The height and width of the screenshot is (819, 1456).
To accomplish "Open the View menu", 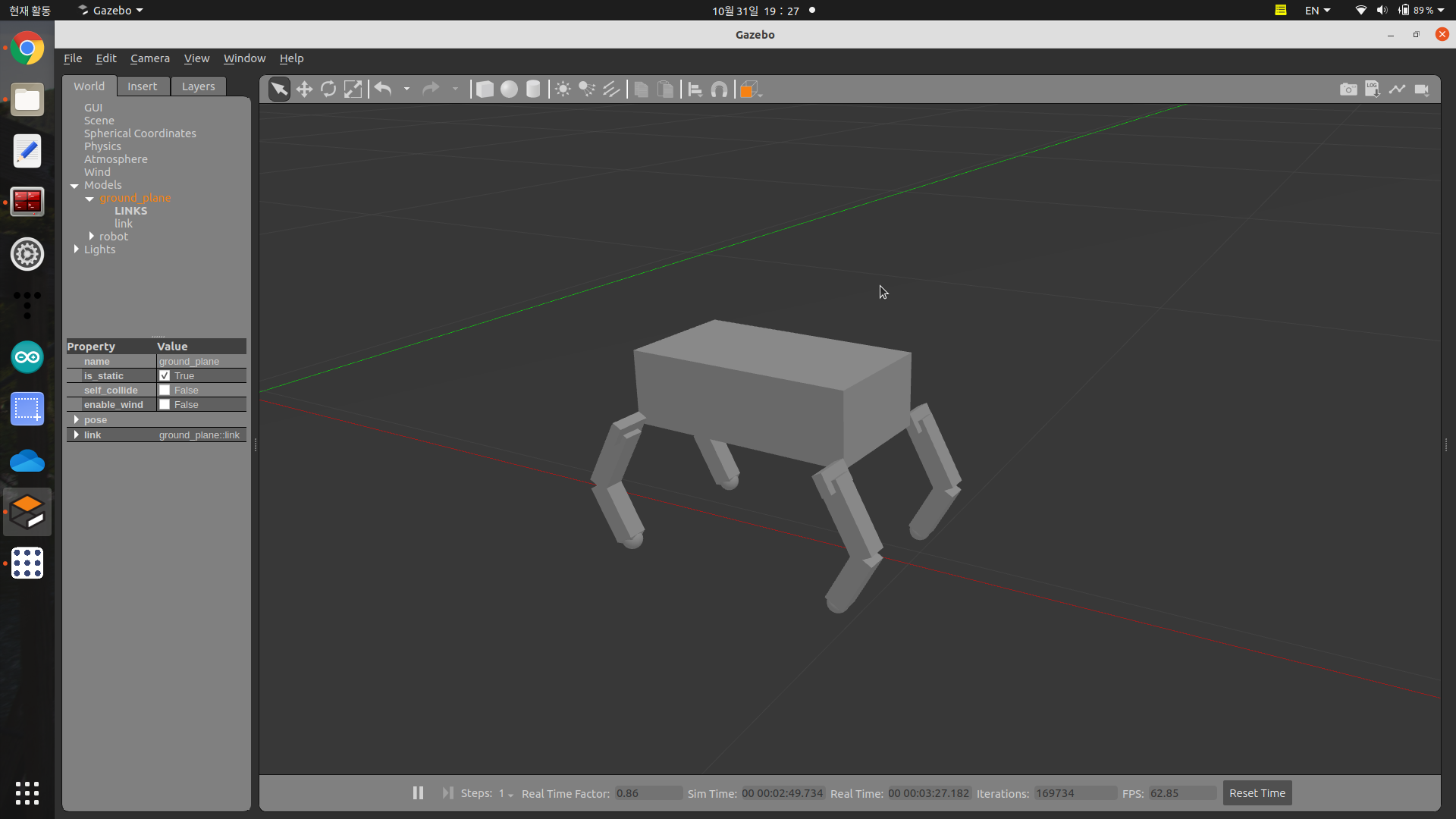I will coord(196,58).
